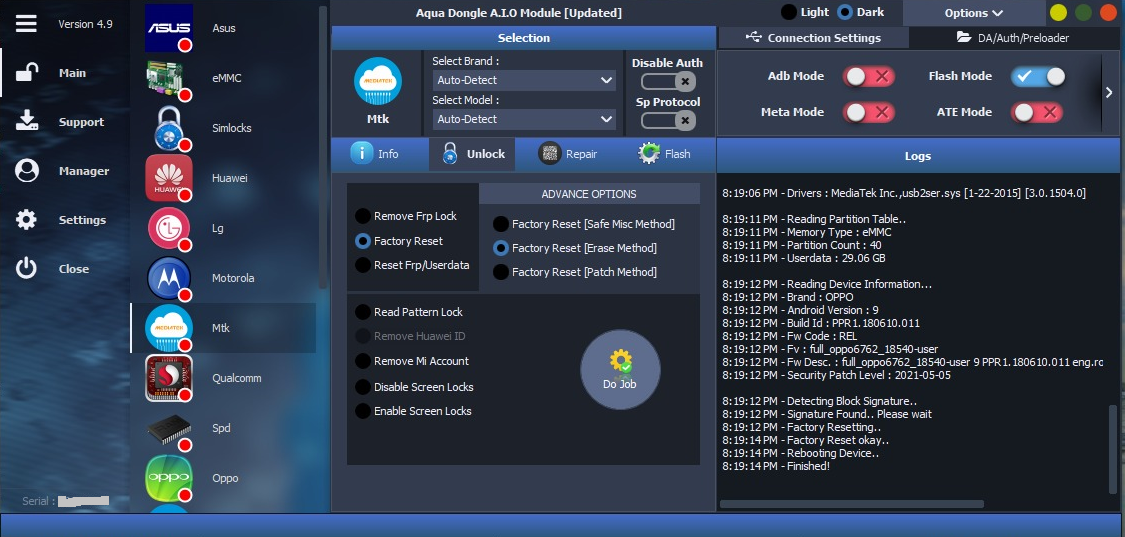Open the Select Brand dropdown
The image size is (1125, 537).
[524, 80]
